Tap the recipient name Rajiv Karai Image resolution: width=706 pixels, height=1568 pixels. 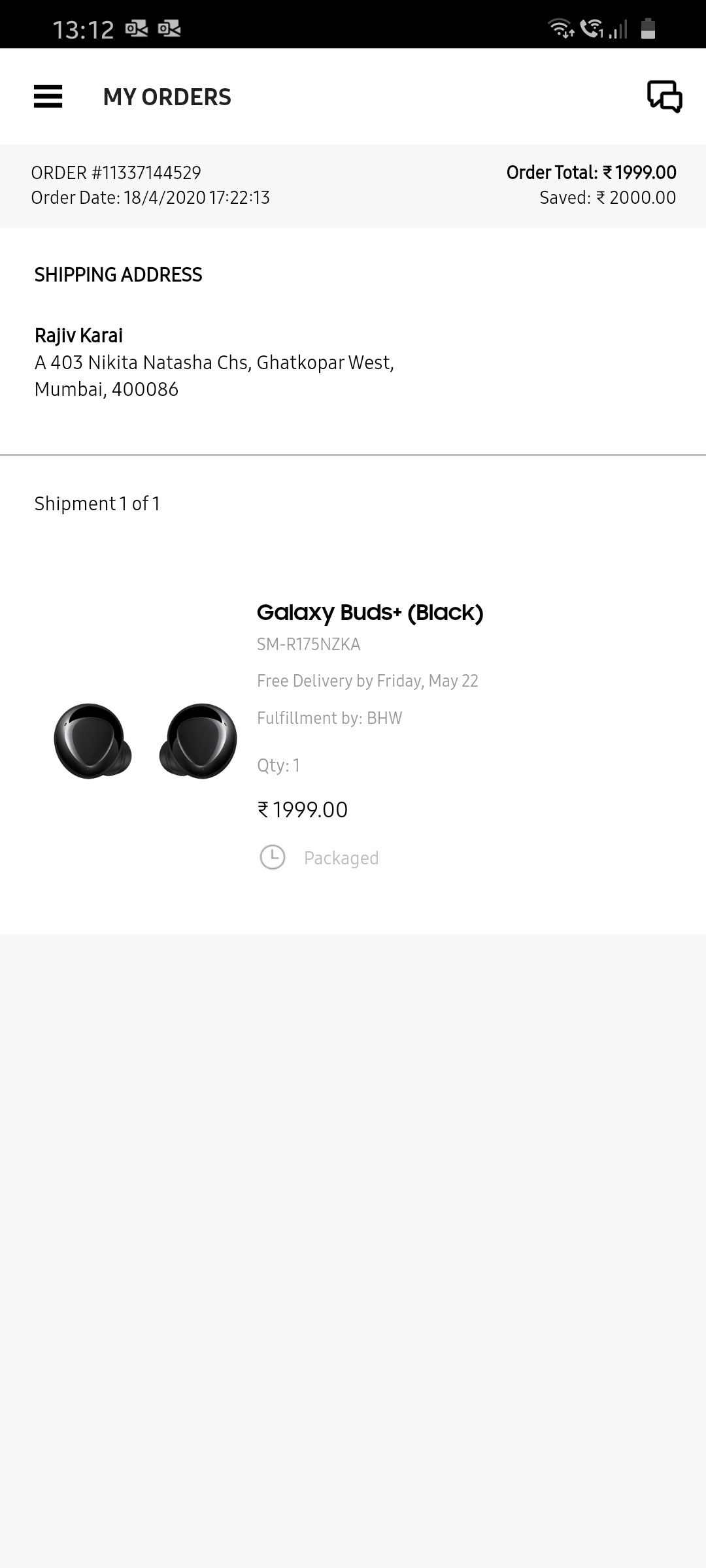tap(78, 335)
